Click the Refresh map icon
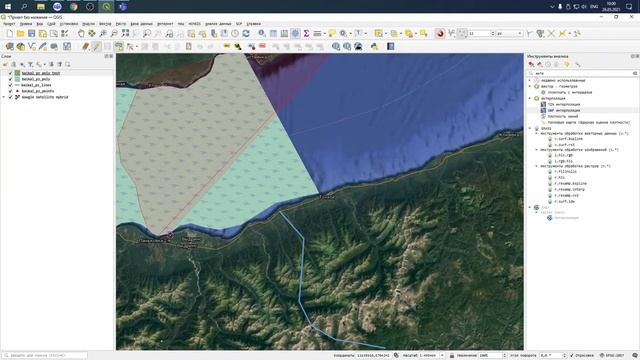The width and height of the screenshot is (640, 360). point(246,33)
